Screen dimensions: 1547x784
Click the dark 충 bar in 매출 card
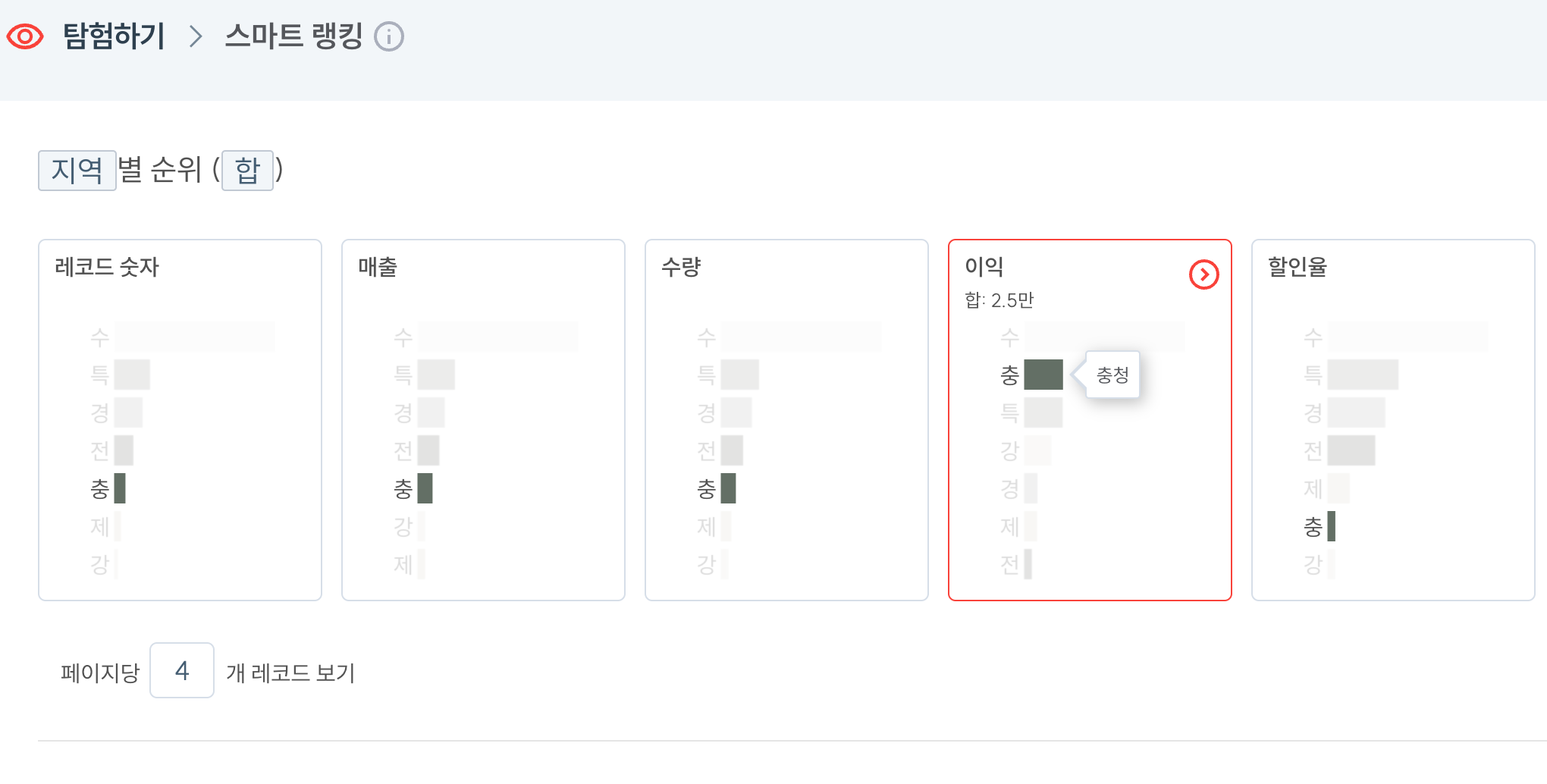pos(425,488)
